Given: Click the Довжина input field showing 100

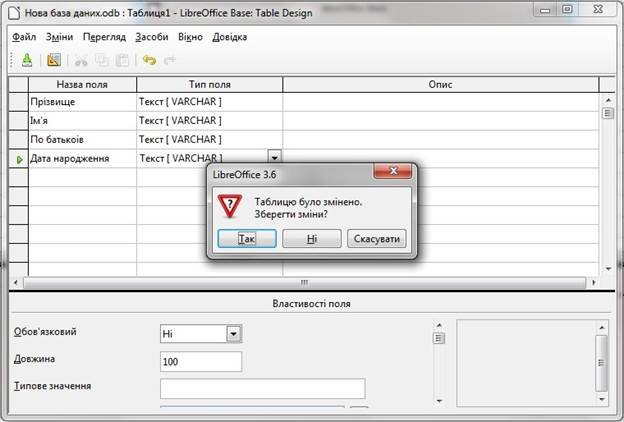Looking at the screenshot, I should point(201,361).
